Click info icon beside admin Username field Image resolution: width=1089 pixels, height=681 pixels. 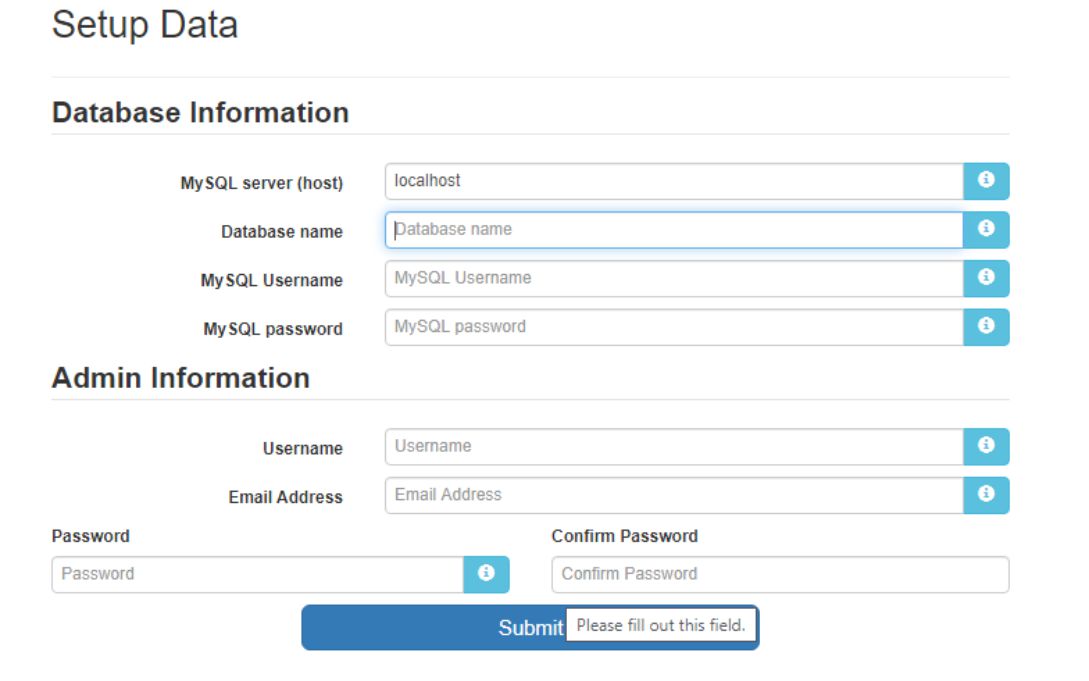tap(986, 446)
